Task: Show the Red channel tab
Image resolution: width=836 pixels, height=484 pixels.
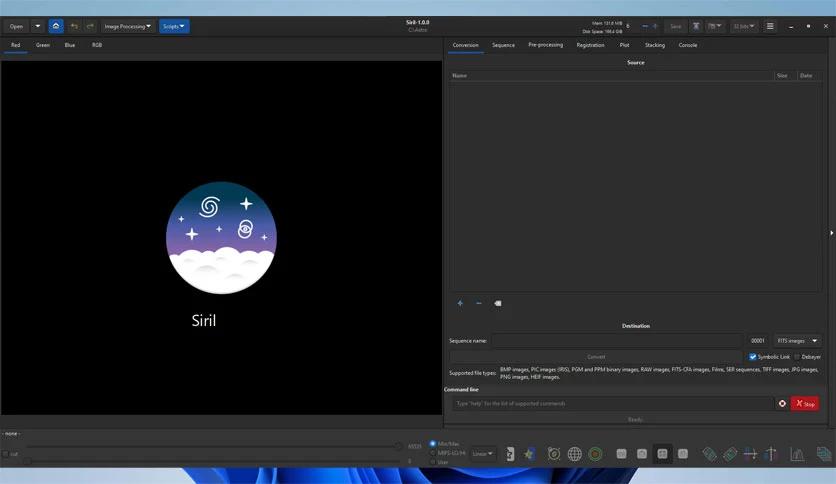Action: click(15, 45)
